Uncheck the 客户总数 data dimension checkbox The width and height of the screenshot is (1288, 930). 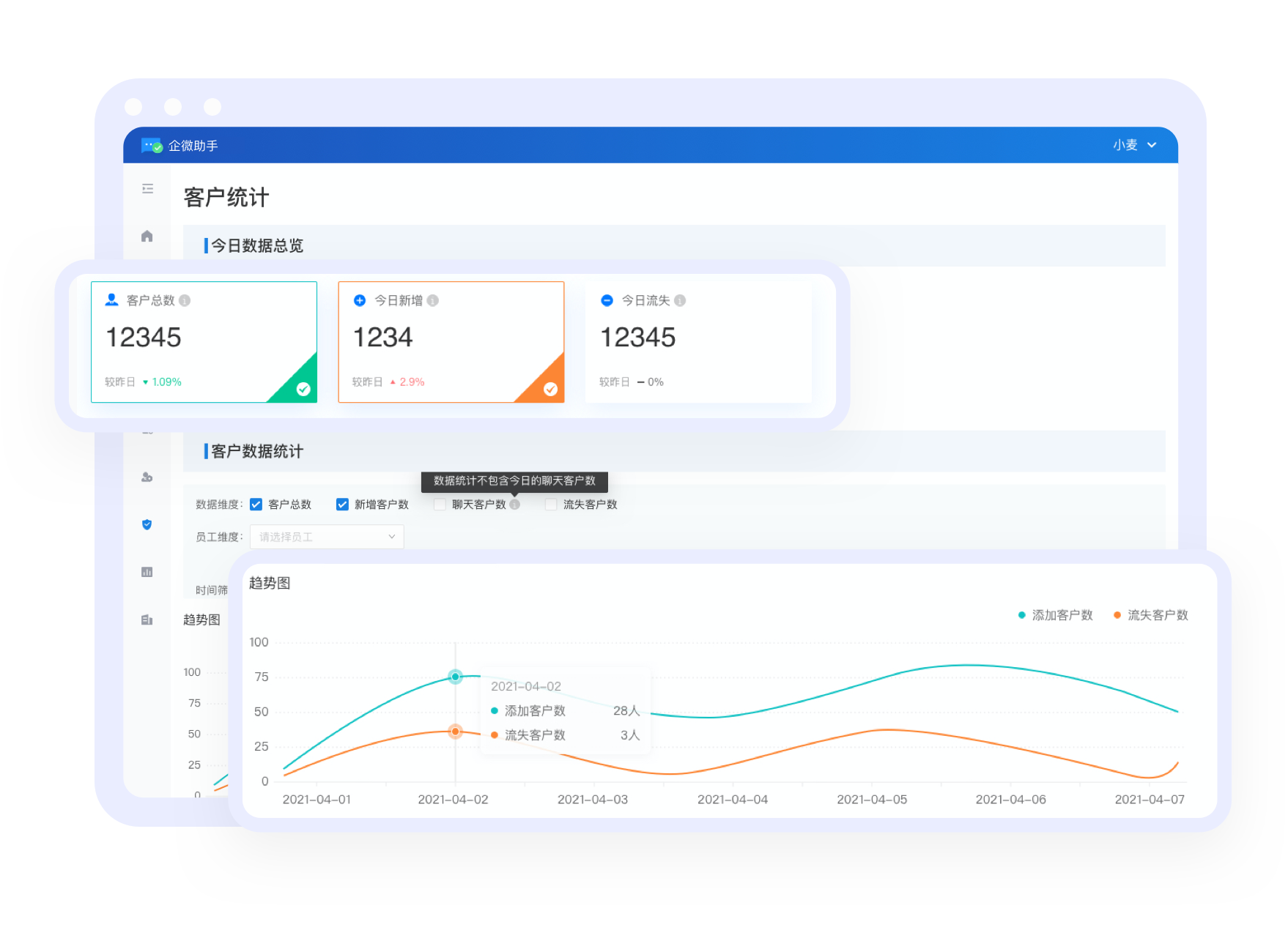[256, 505]
